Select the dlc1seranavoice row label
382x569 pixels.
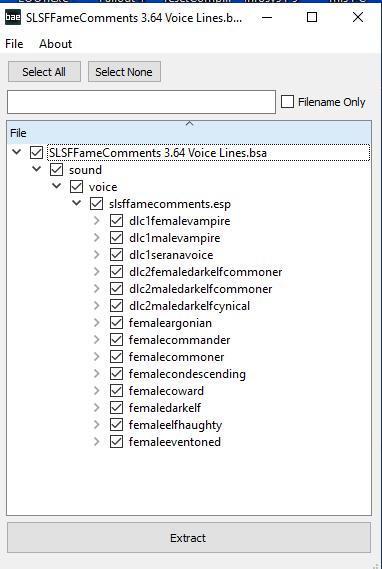click(171, 255)
